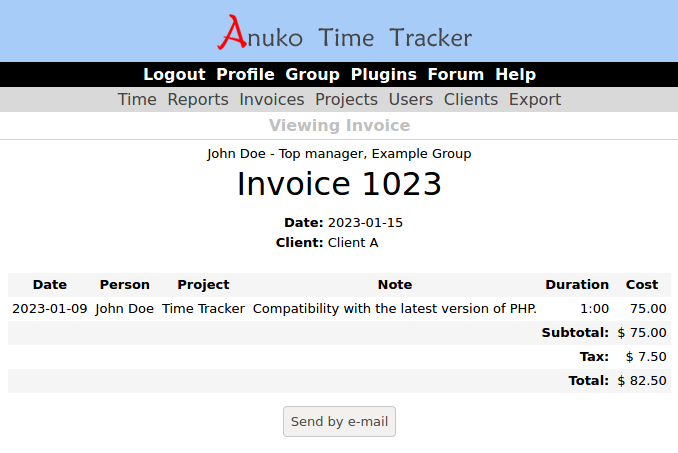Screen dimensions: 678x453
Task: Click the Date column header
Action: pyautogui.click(x=50, y=284)
